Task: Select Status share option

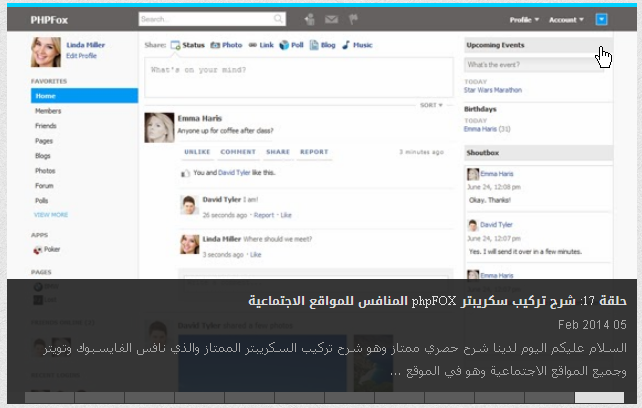Action: [188, 45]
